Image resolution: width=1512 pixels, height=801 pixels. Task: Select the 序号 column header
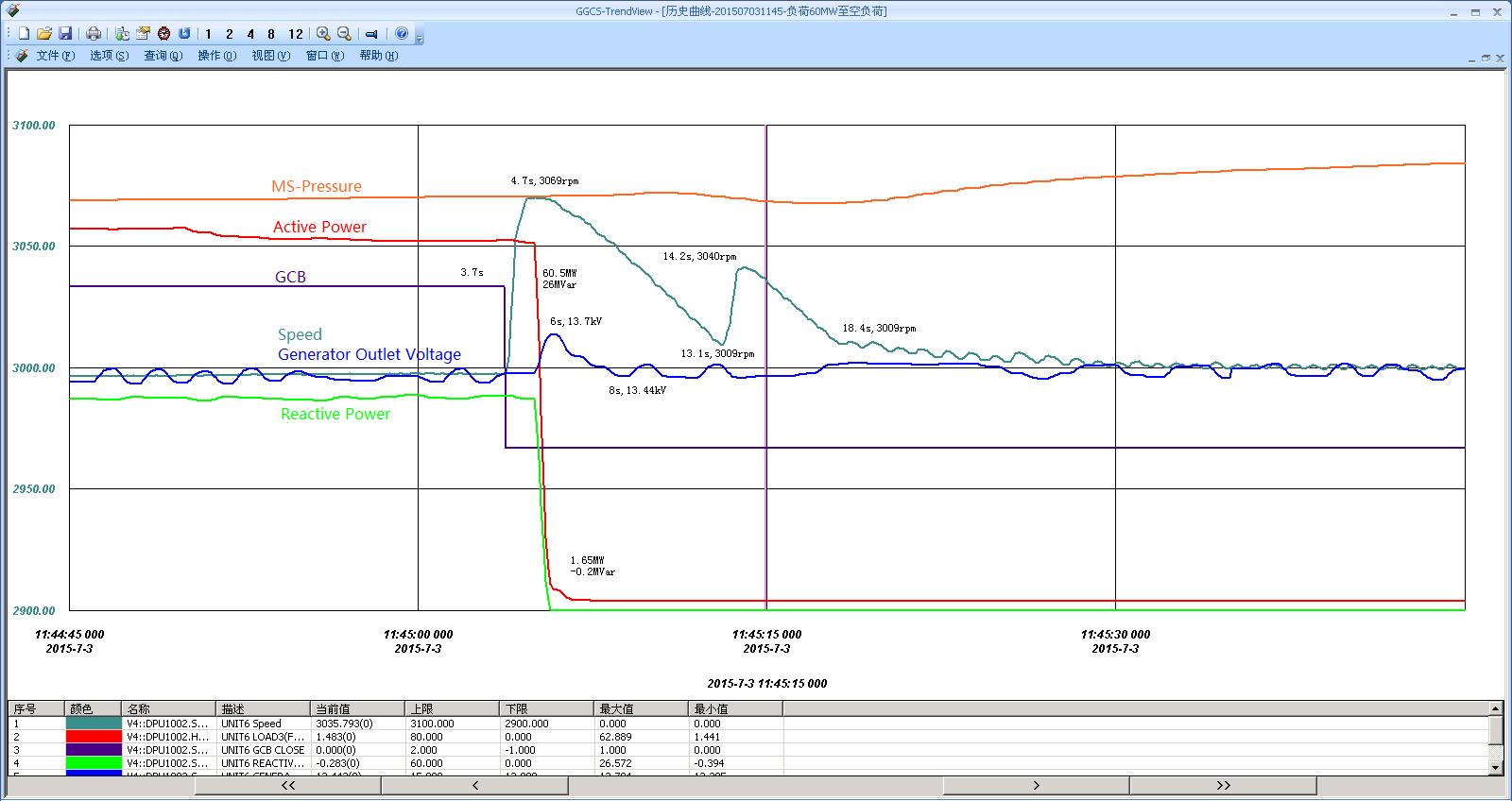coord(37,708)
